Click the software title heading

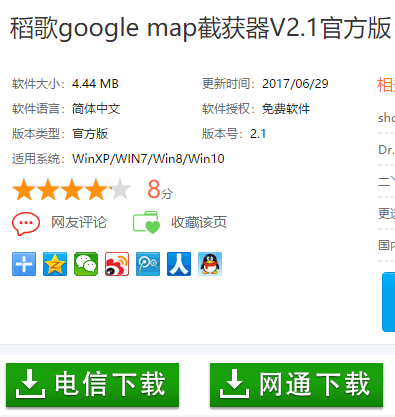coord(201,28)
